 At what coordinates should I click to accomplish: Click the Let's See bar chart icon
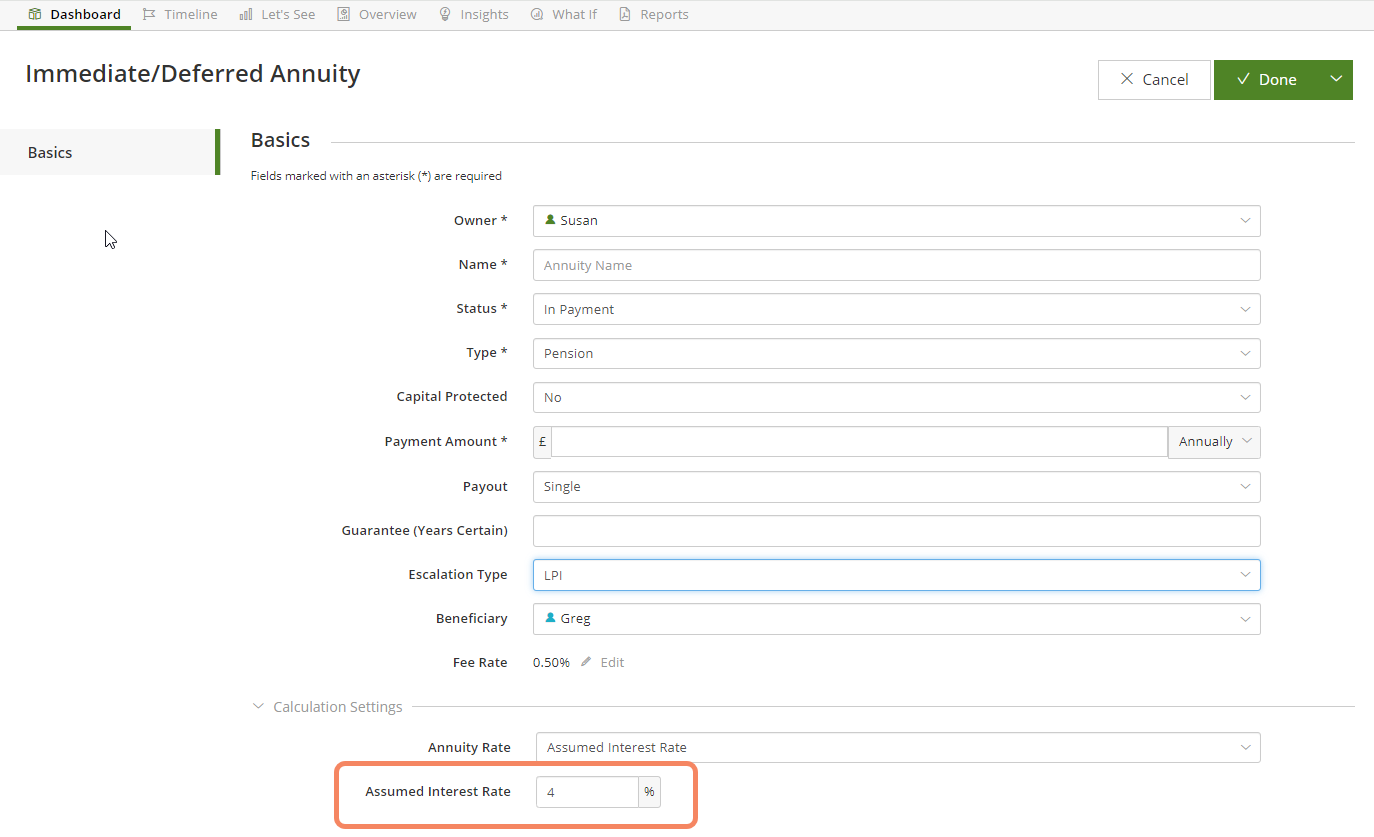246,15
